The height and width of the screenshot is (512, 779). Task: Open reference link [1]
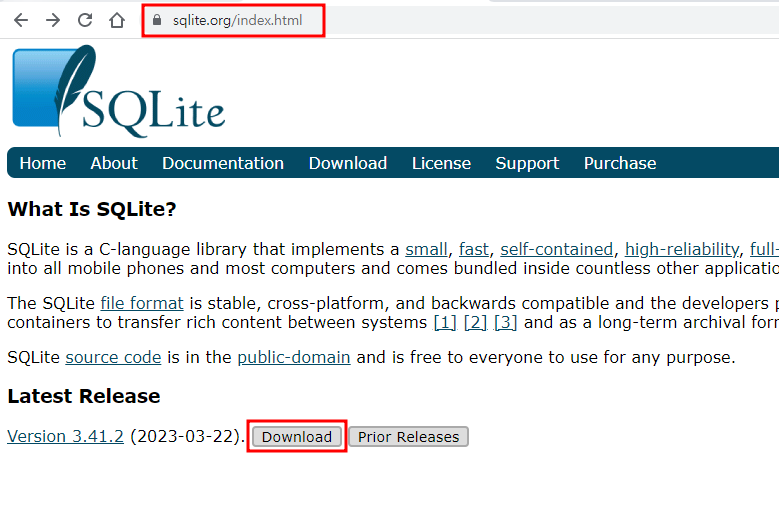(445, 322)
